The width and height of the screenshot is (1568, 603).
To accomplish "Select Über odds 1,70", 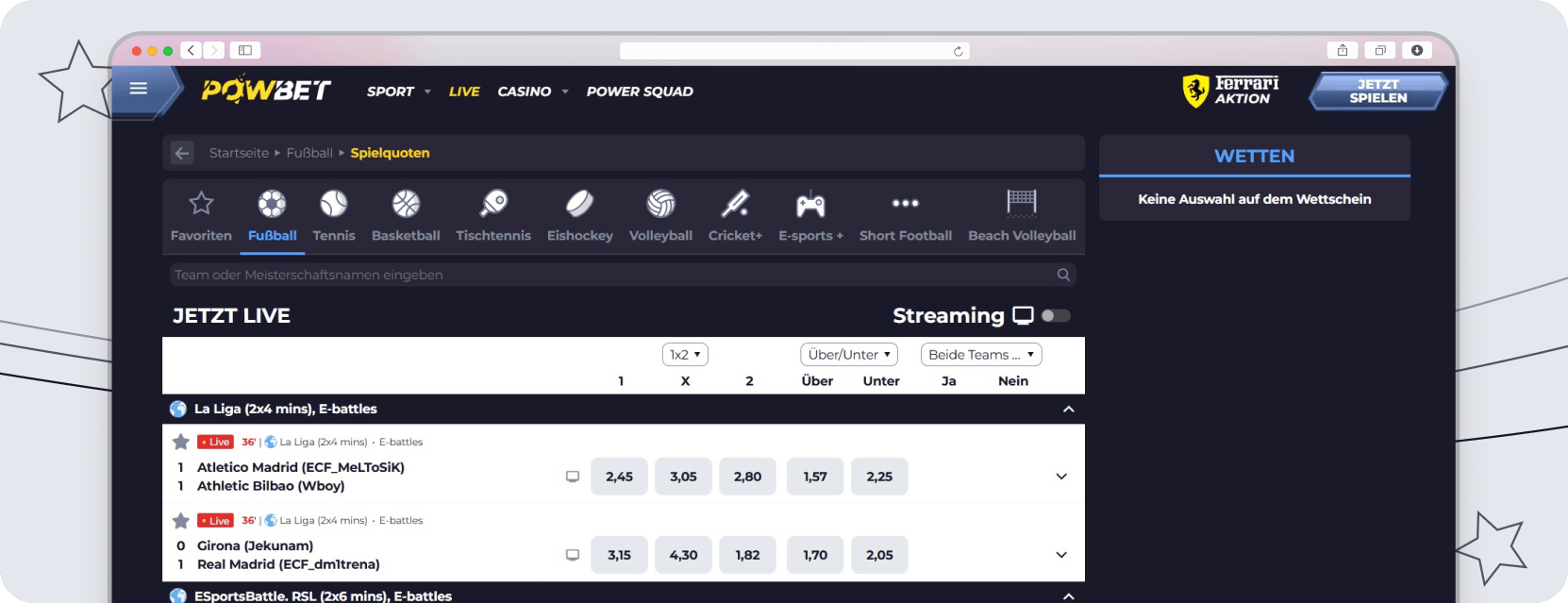I will pos(815,555).
